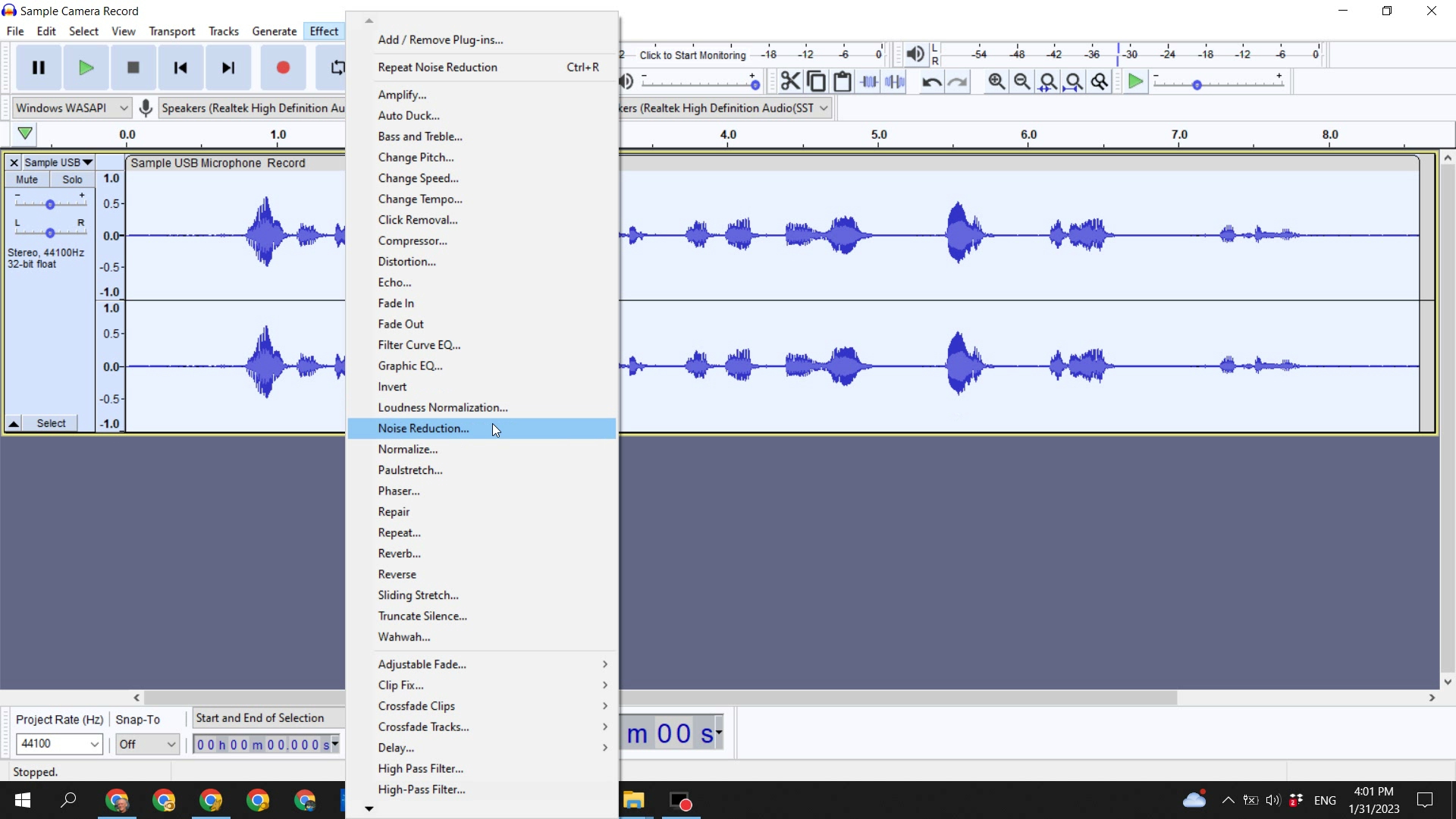Screen dimensions: 1456x819
Task: Stop playback with the Stop button
Action: click(x=133, y=67)
